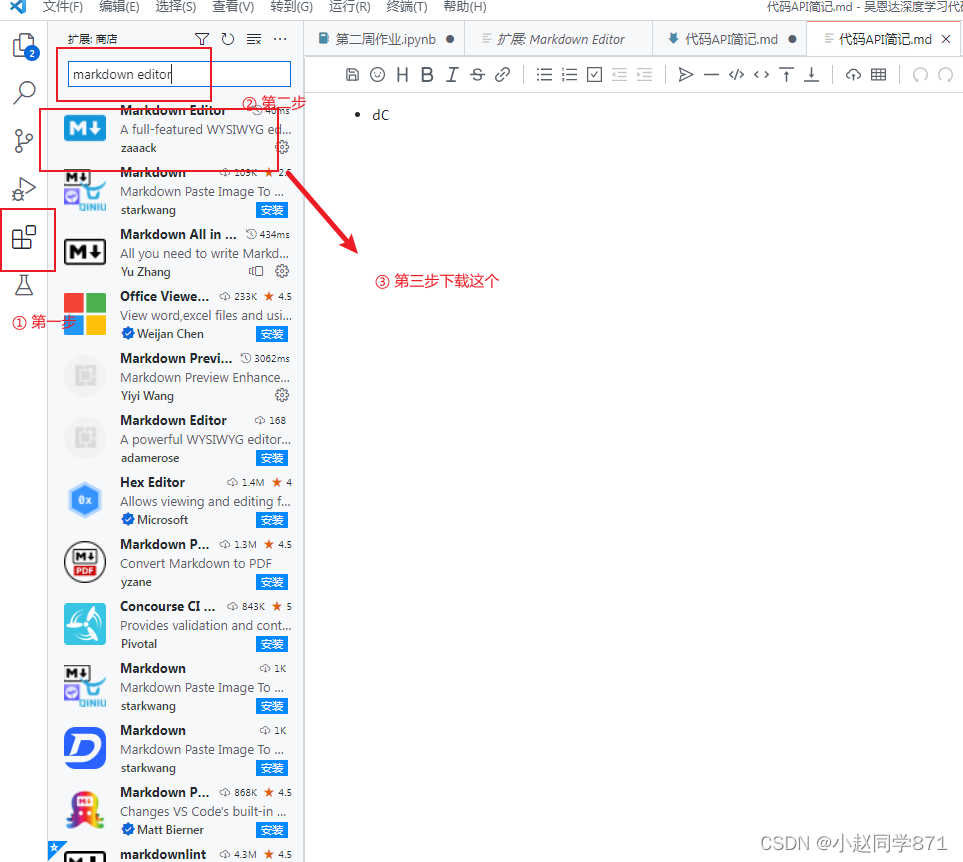Install Markdown Paste Image extension rated 2.5
The height and width of the screenshot is (862, 963).
(272, 211)
